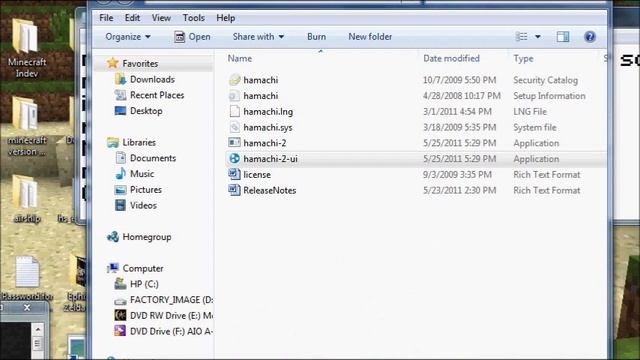Click the LNG File type text
This screenshot has height=360, width=640.
coord(530,111)
